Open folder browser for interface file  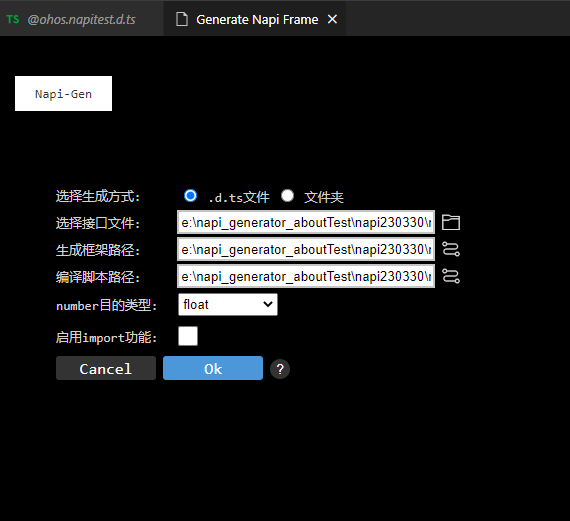451,223
